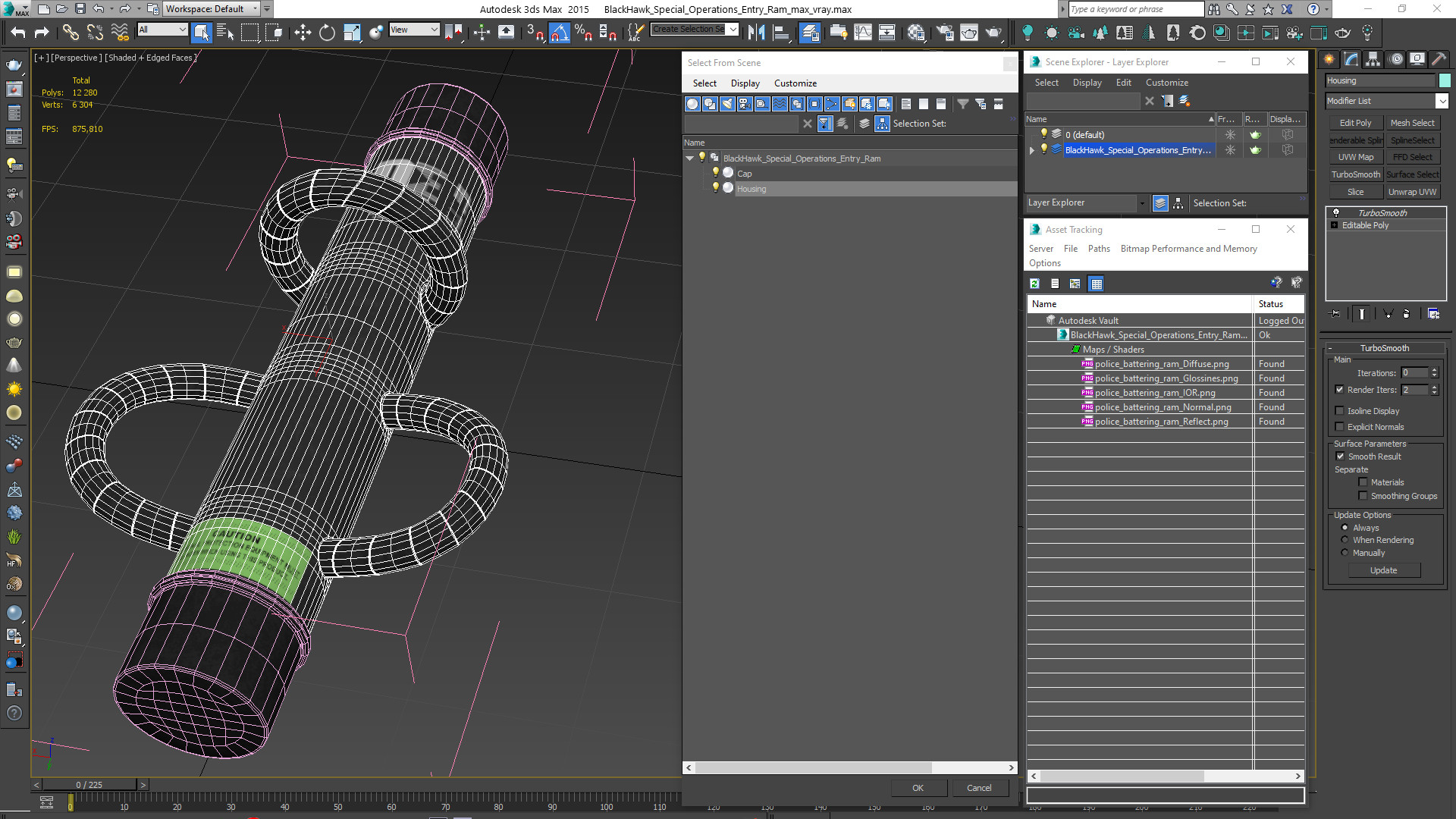Select the Always update option

point(1345,528)
